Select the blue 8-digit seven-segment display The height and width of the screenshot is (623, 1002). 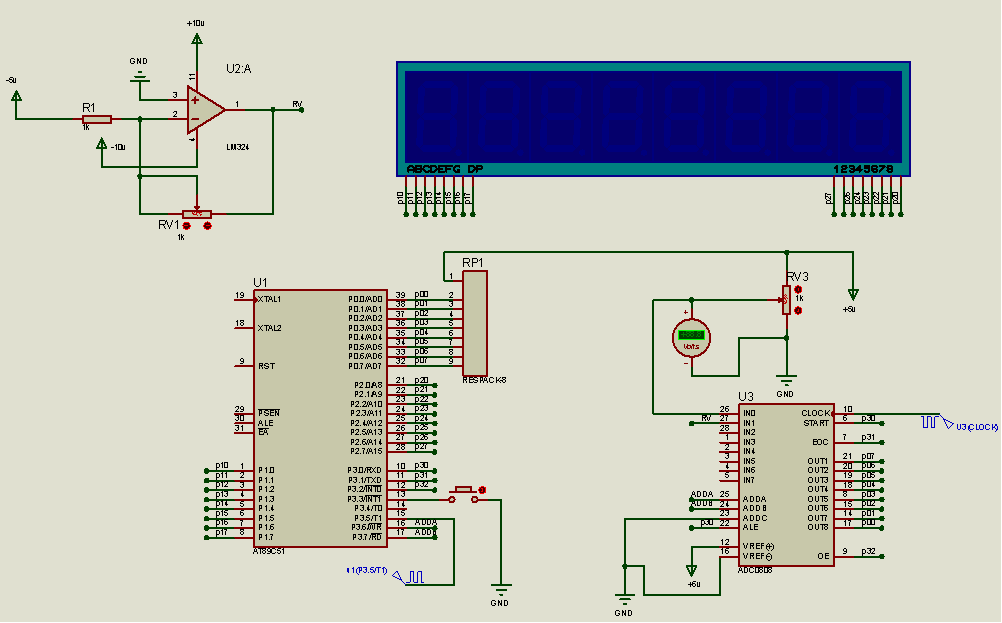pyautogui.click(x=653, y=119)
